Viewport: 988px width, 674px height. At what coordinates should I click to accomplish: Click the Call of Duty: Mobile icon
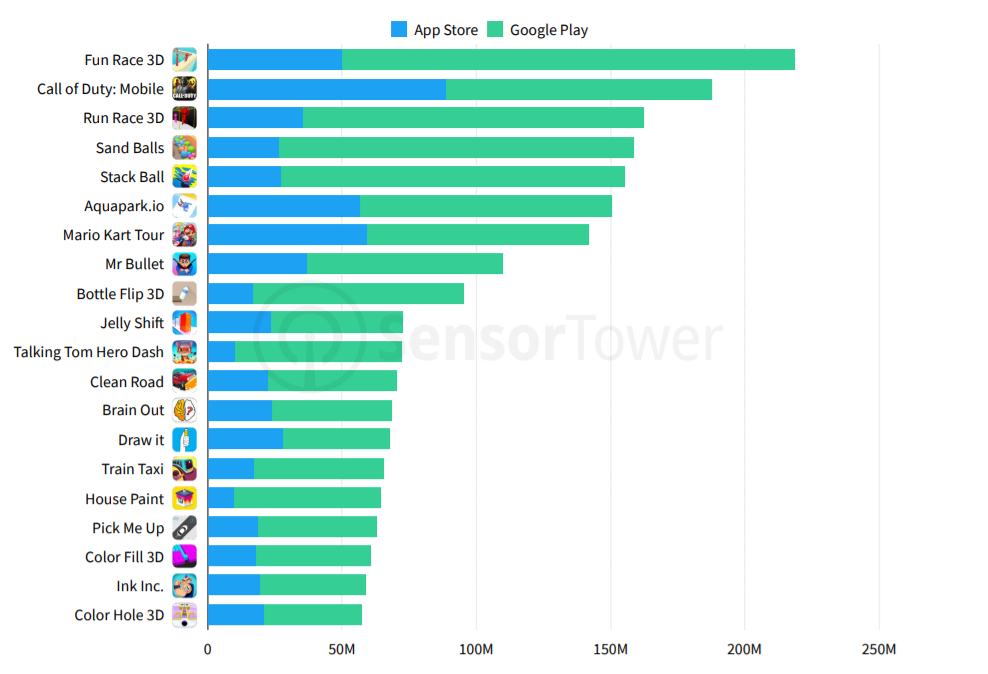tap(185, 89)
